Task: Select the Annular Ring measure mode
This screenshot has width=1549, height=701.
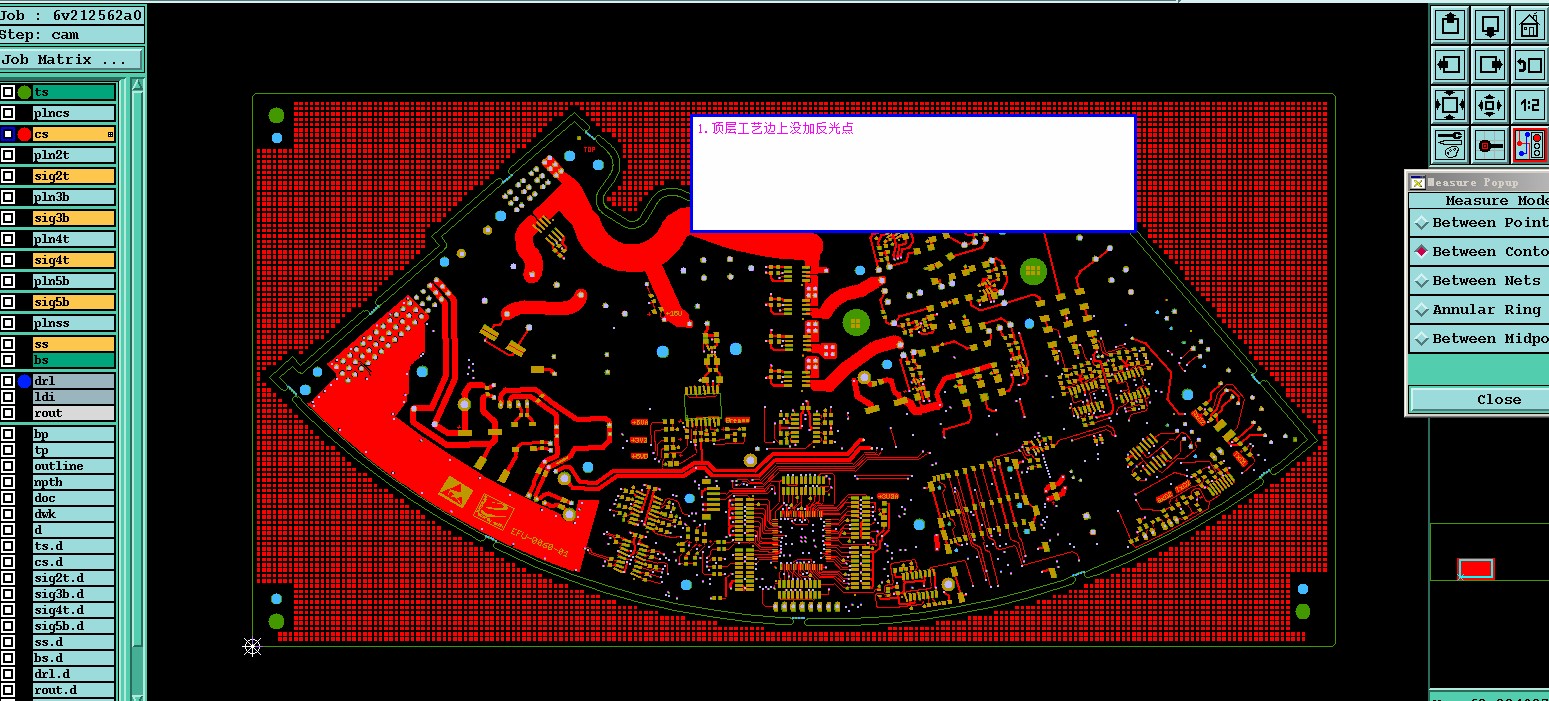Action: [1480, 310]
